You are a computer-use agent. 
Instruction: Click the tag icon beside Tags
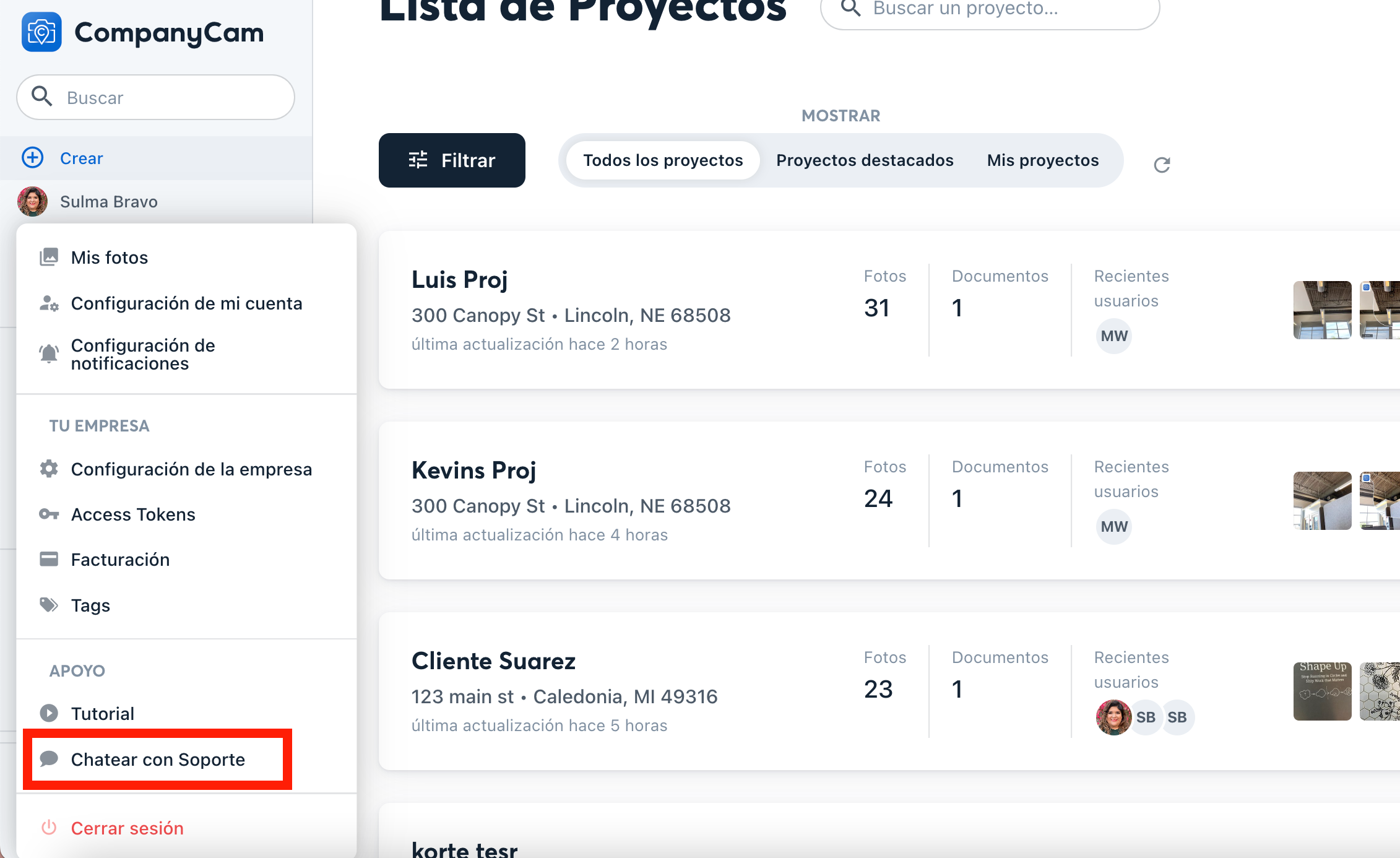(49, 604)
